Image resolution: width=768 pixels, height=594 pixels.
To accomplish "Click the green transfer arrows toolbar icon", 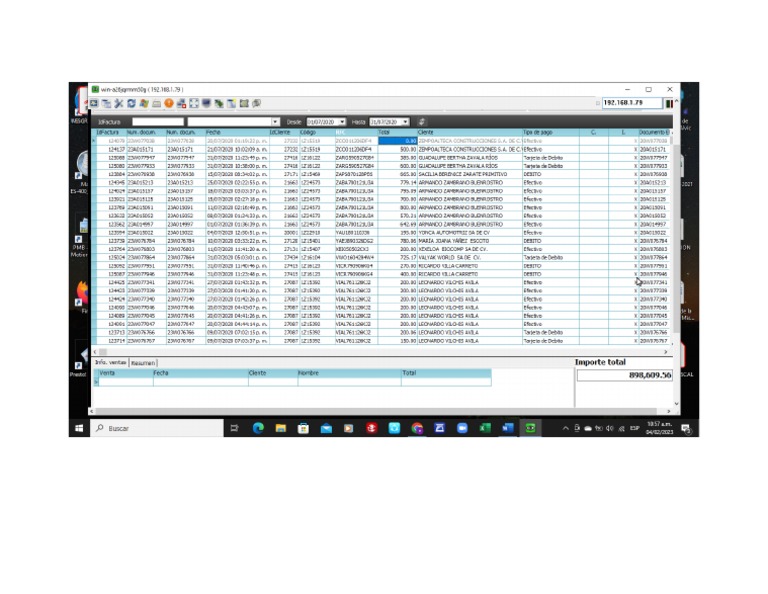I will tap(219, 103).
